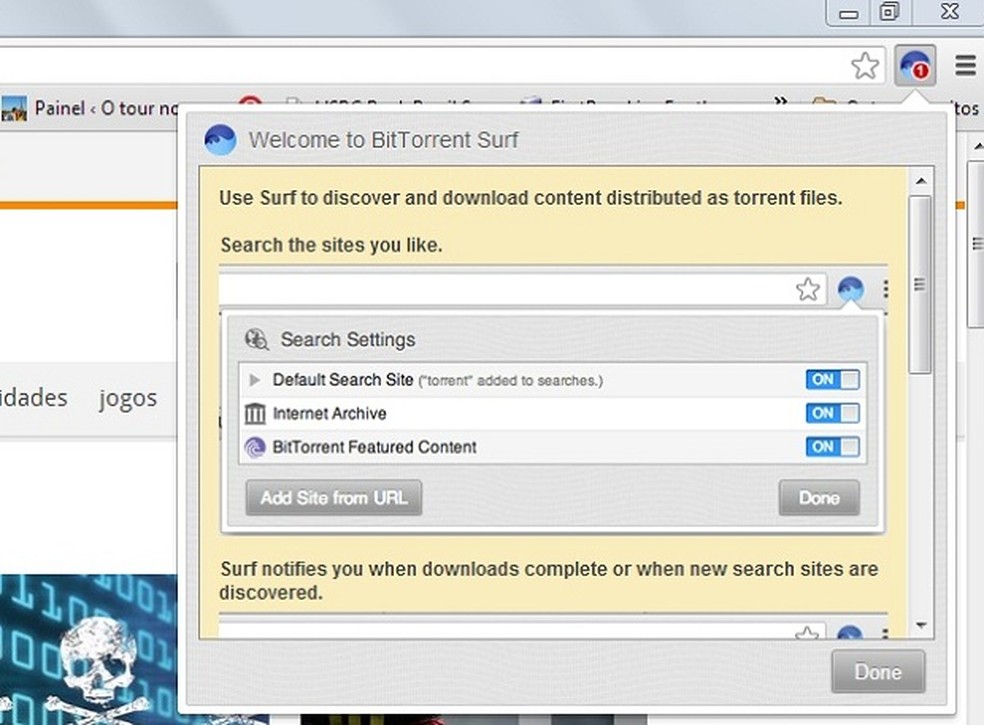Click the Internet Archive building icon
The height and width of the screenshot is (725, 984).
(x=255, y=414)
